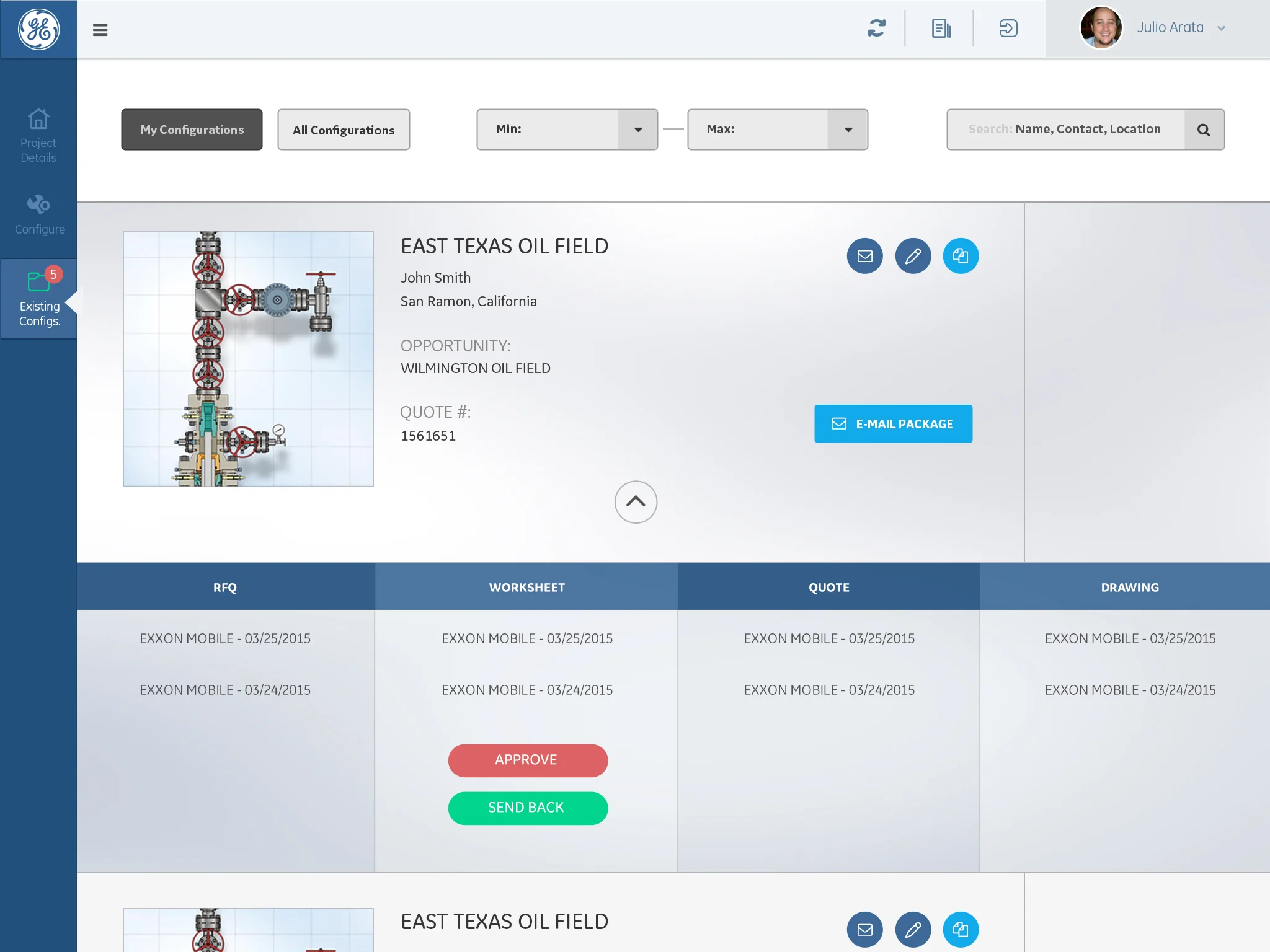Collapse the East Texas Oil Field details
The width and height of the screenshot is (1270, 952).
[x=636, y=501]
